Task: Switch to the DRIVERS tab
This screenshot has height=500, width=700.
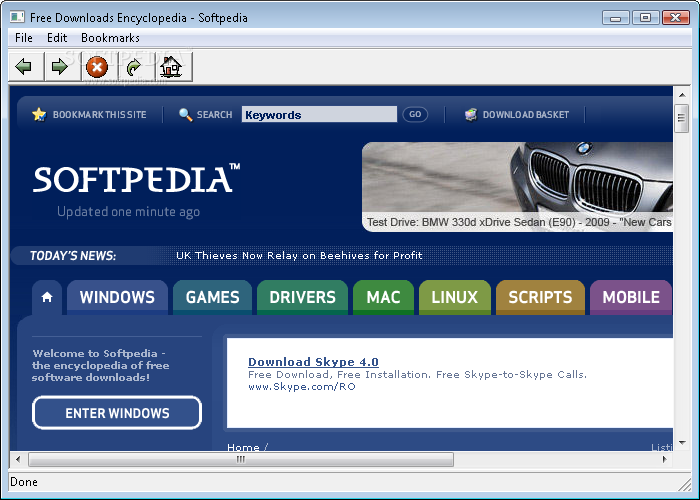Action: click(302, 297)
